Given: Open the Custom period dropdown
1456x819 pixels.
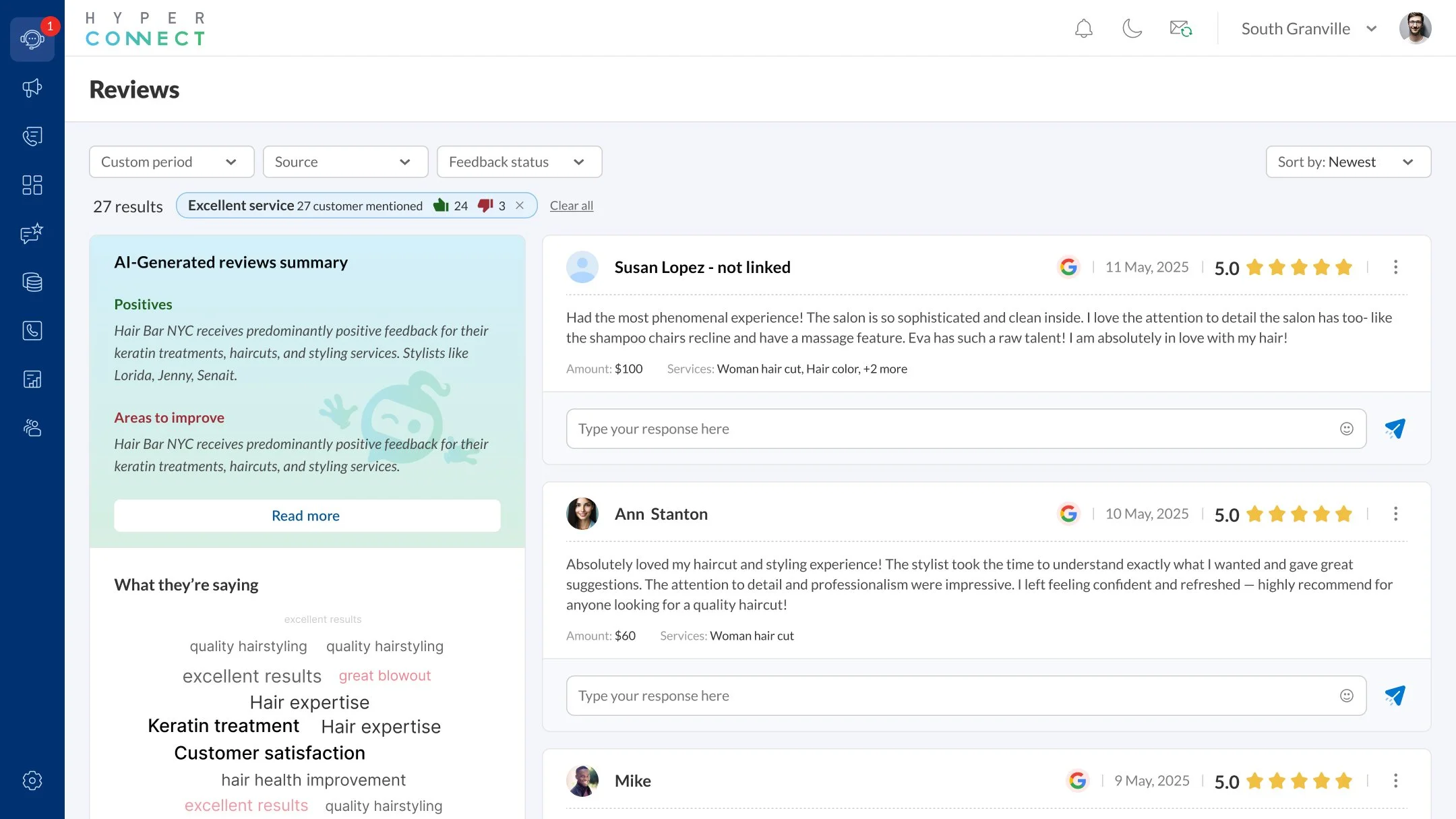Looking at the screenshot, I should pyautogui.click(x=171, y=162).
